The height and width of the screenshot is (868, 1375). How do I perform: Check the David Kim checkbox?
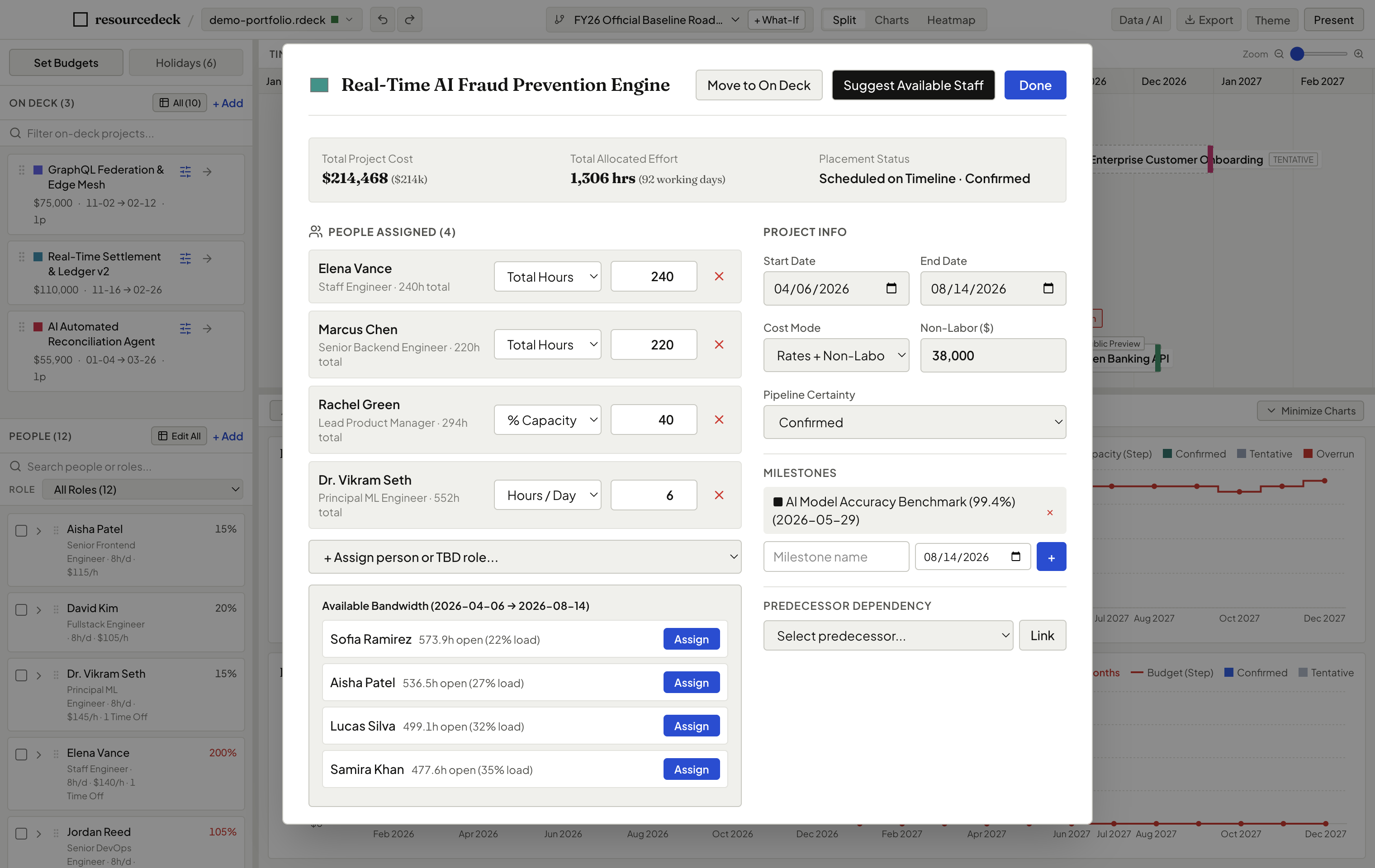[x=21, y=609]
